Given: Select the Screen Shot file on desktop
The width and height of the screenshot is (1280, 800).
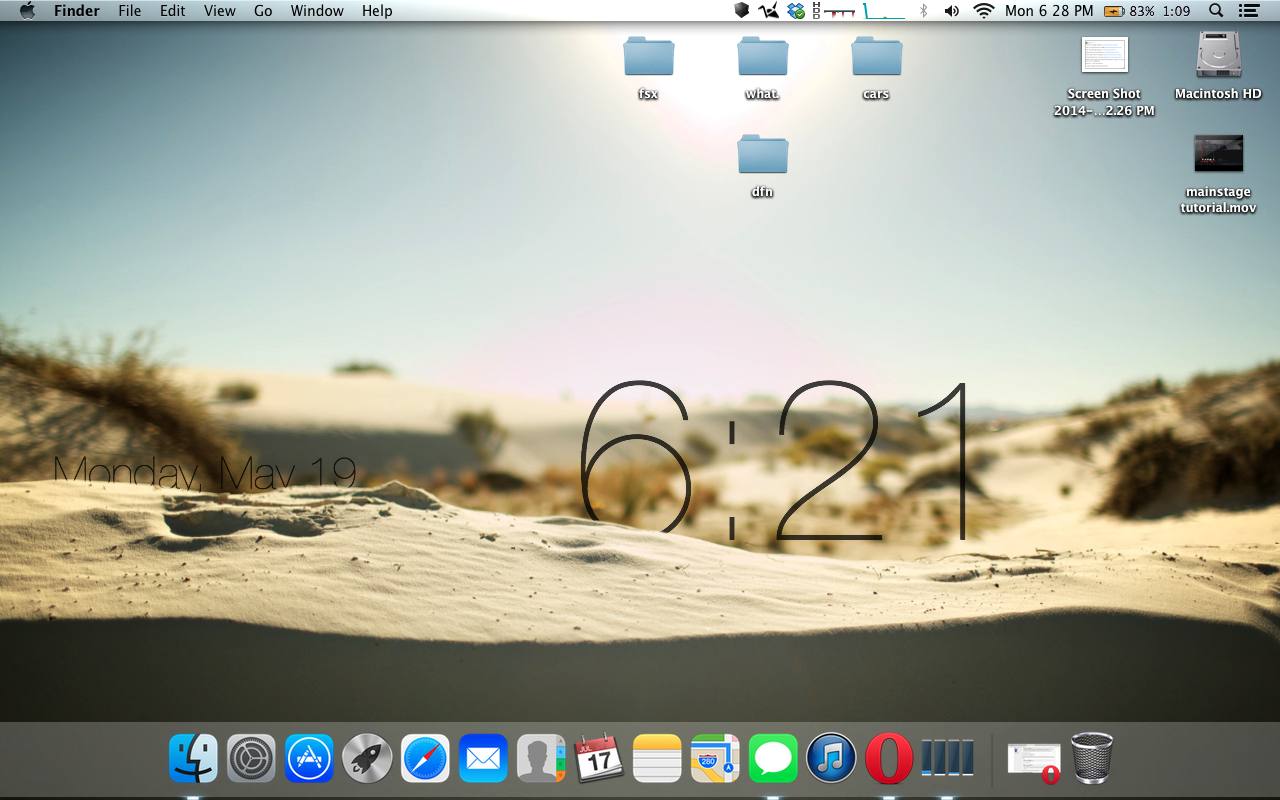Looking at the screenshot, I should pyautogui.click(x=1104, y=76).
